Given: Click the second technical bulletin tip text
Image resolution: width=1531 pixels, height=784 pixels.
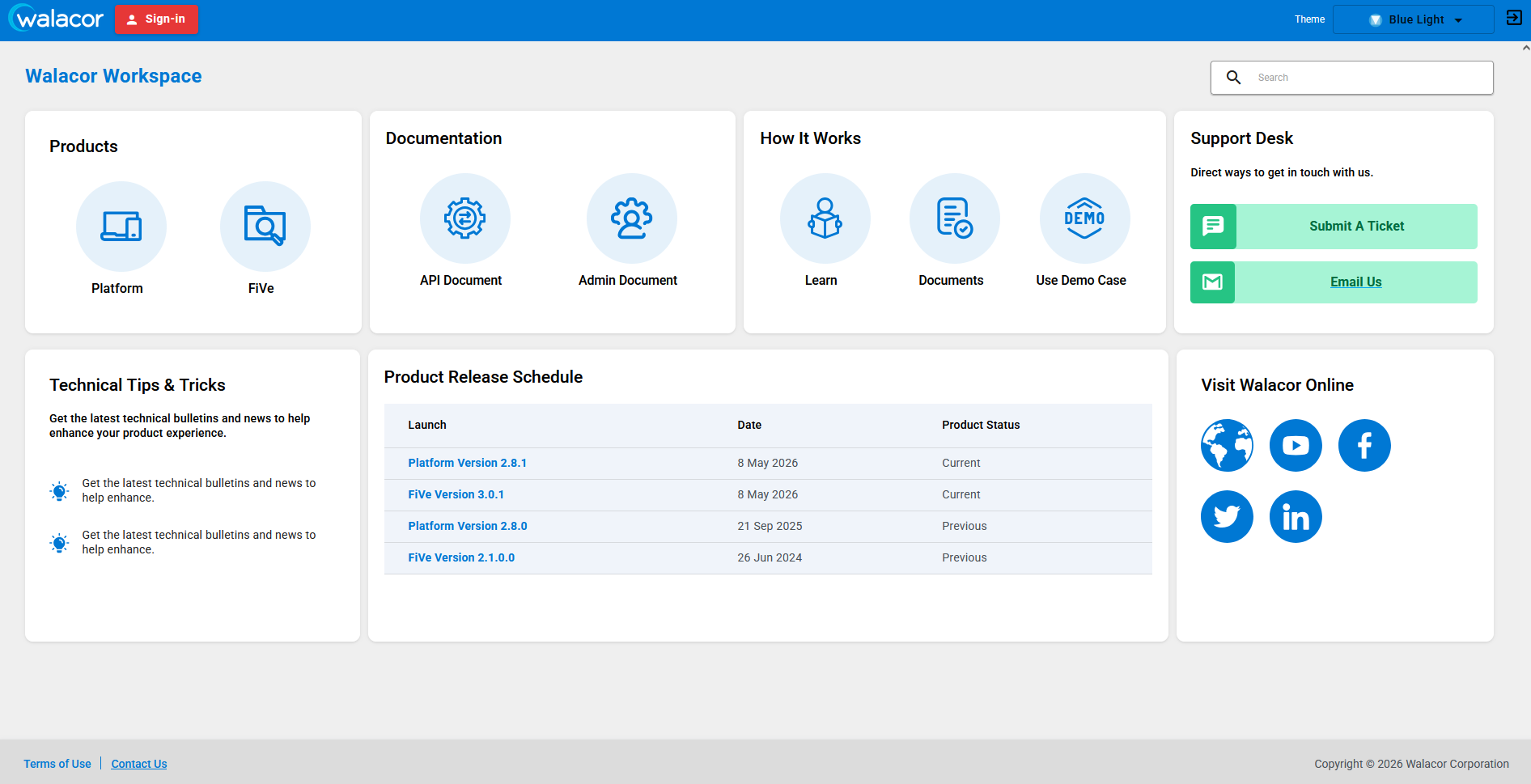Looking at the screenshot, I should 199,543.
